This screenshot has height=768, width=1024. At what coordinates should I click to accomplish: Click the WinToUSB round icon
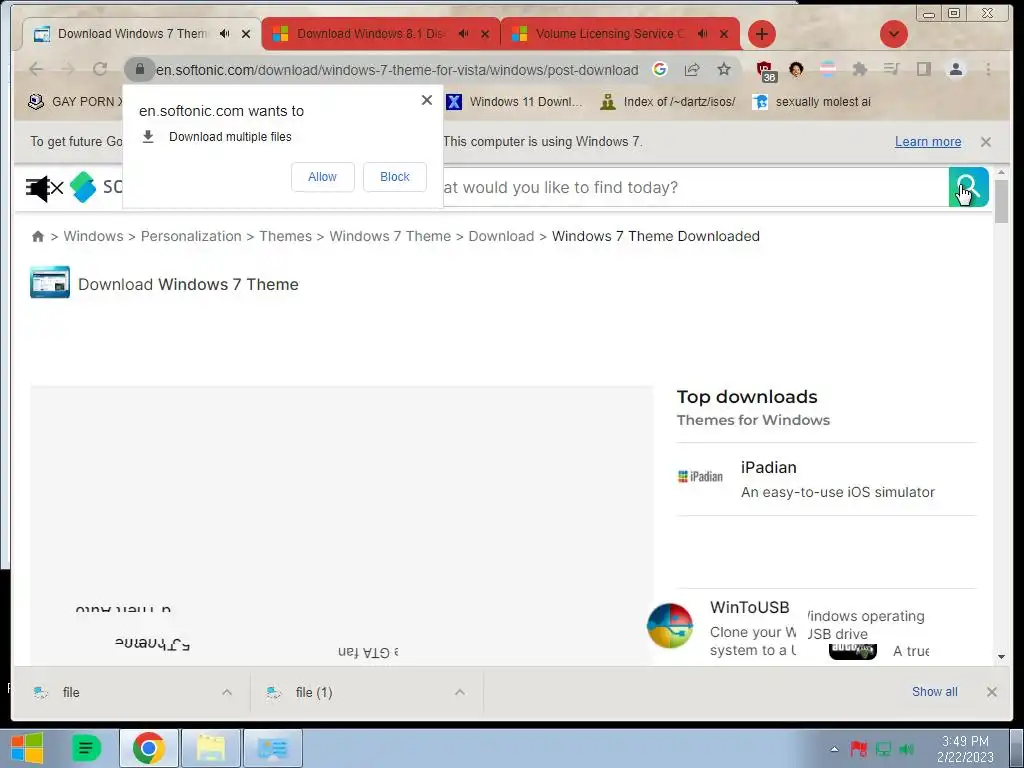(x=670, y=626)
